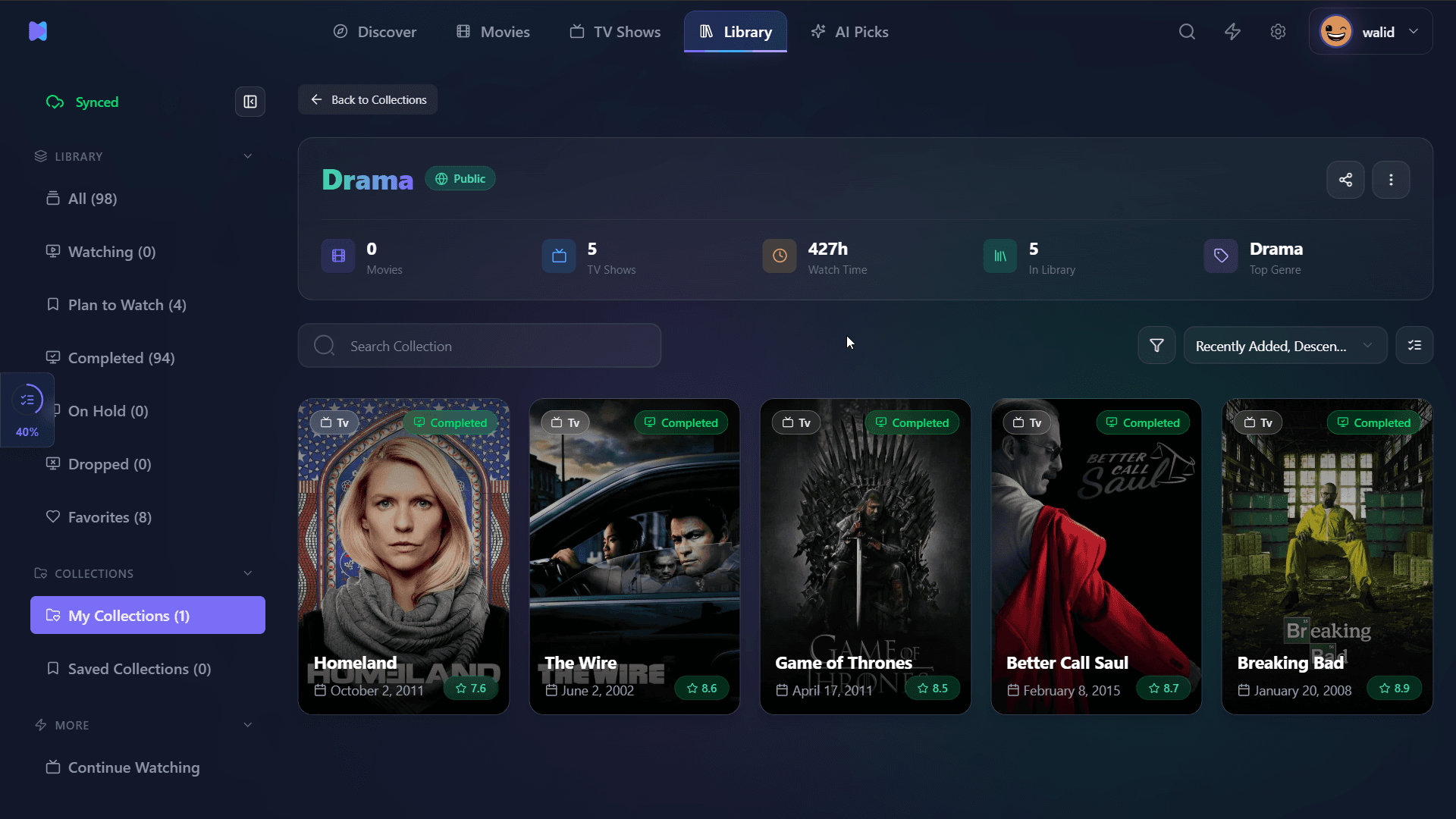Click the app logo icon
Screen dimensions: 1456x819
38,31
